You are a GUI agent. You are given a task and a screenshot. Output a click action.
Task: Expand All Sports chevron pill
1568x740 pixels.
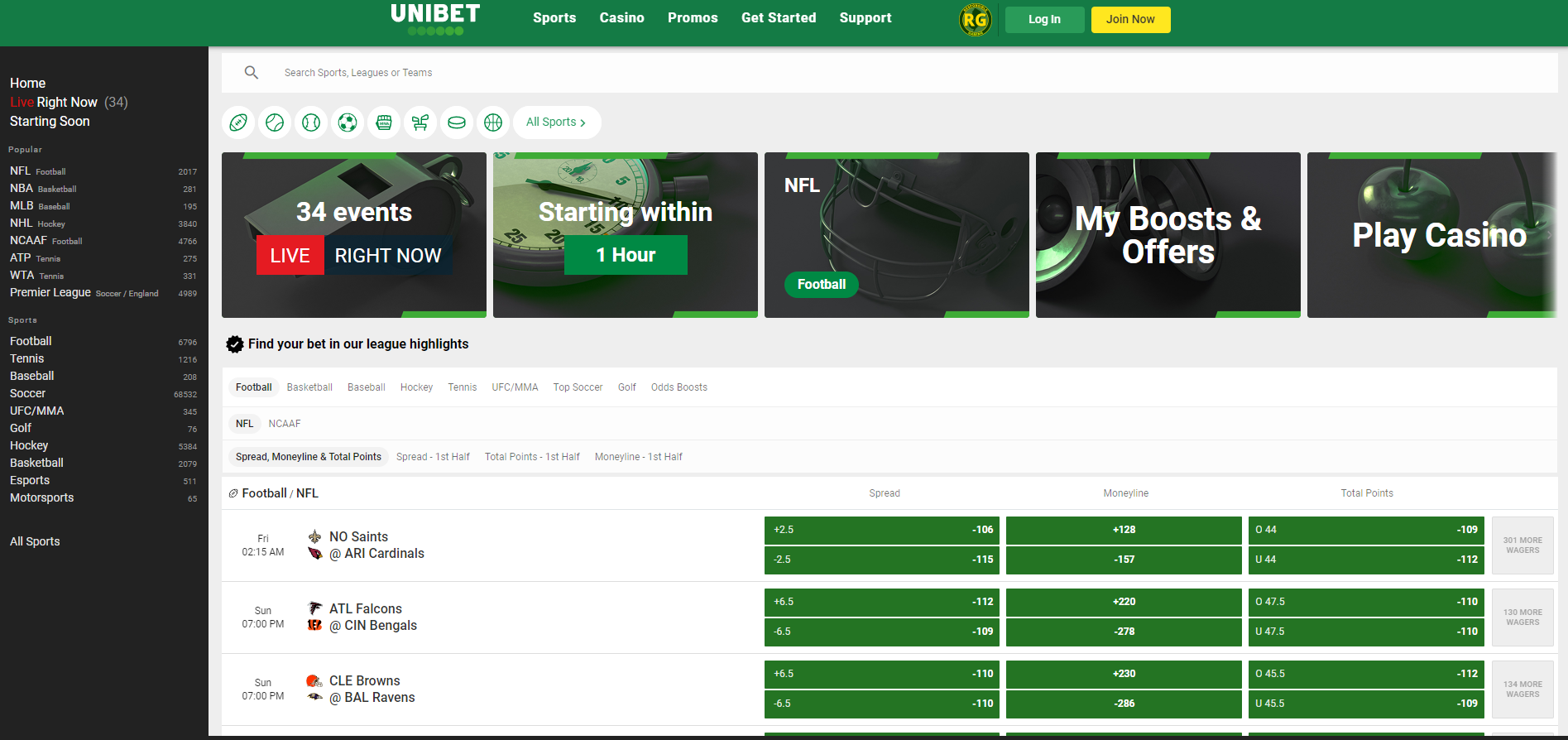[557, 123]
